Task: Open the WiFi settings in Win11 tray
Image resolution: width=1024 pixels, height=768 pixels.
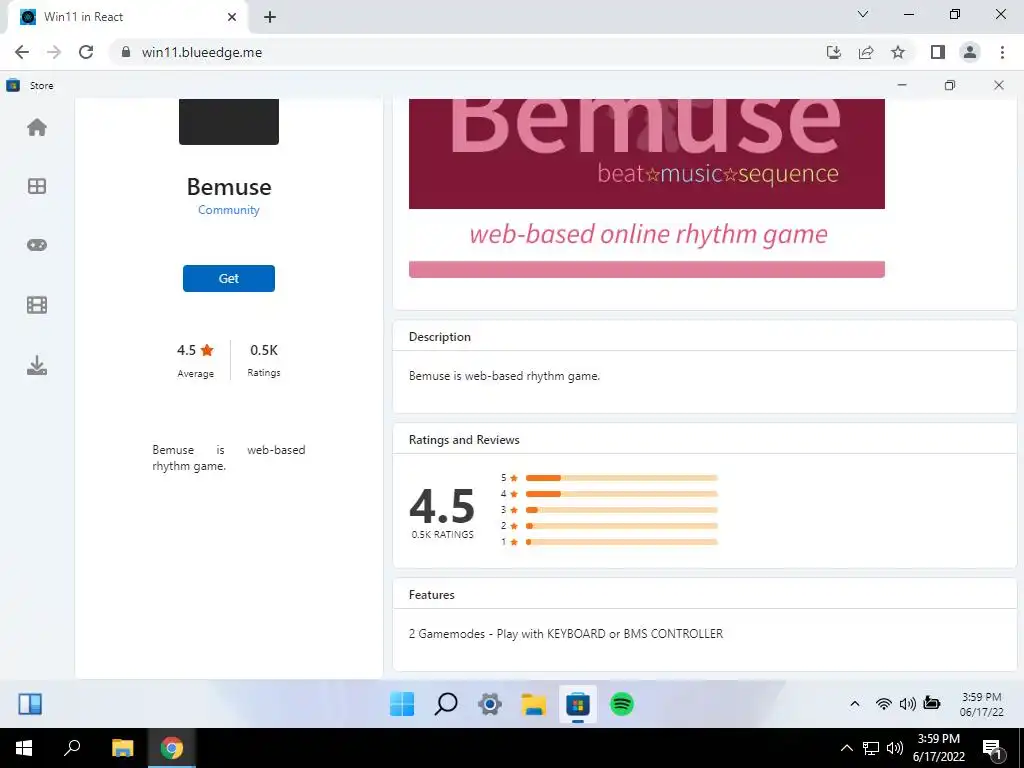Action: (884, 704)
